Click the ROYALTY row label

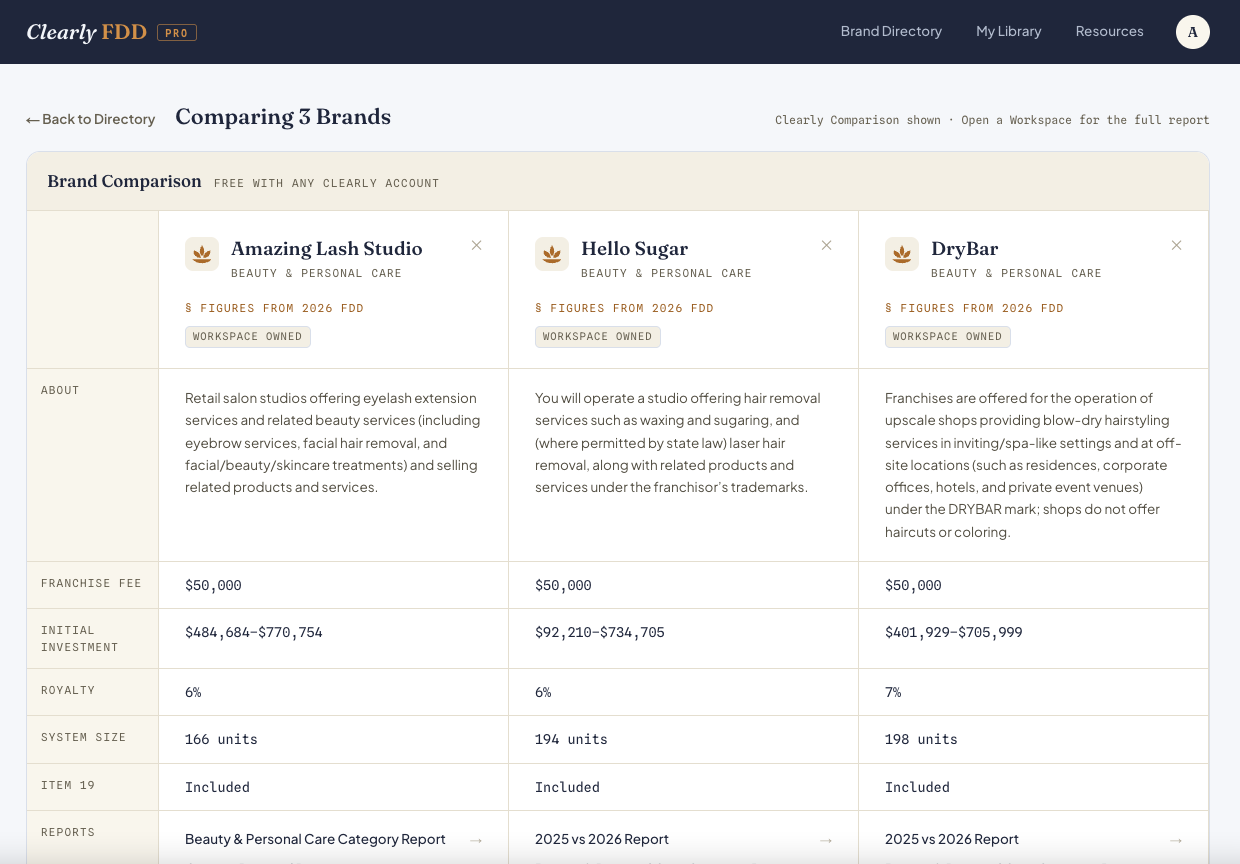point(68,690)
